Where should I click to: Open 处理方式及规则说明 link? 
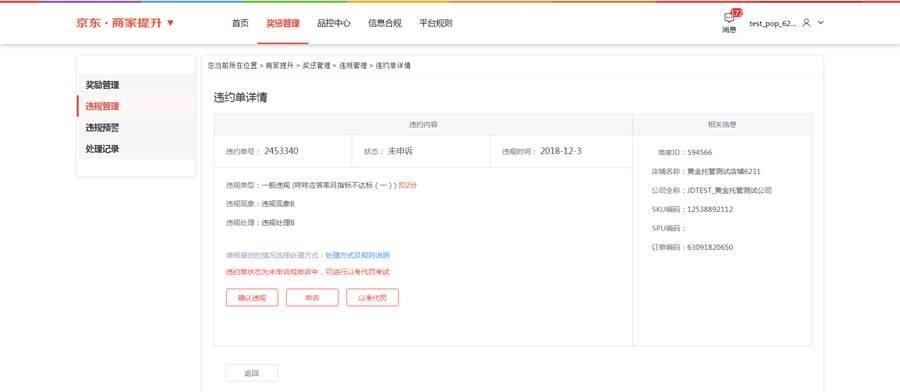(x=358, y=255)
